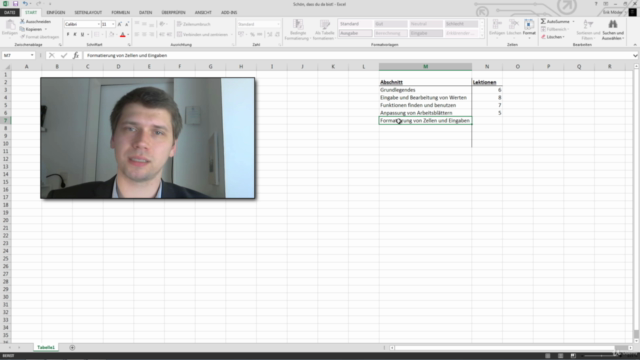Click the Ausschneiden (cut) scissors icon
This screenshot has height=360, width=640.
(22, 21)
